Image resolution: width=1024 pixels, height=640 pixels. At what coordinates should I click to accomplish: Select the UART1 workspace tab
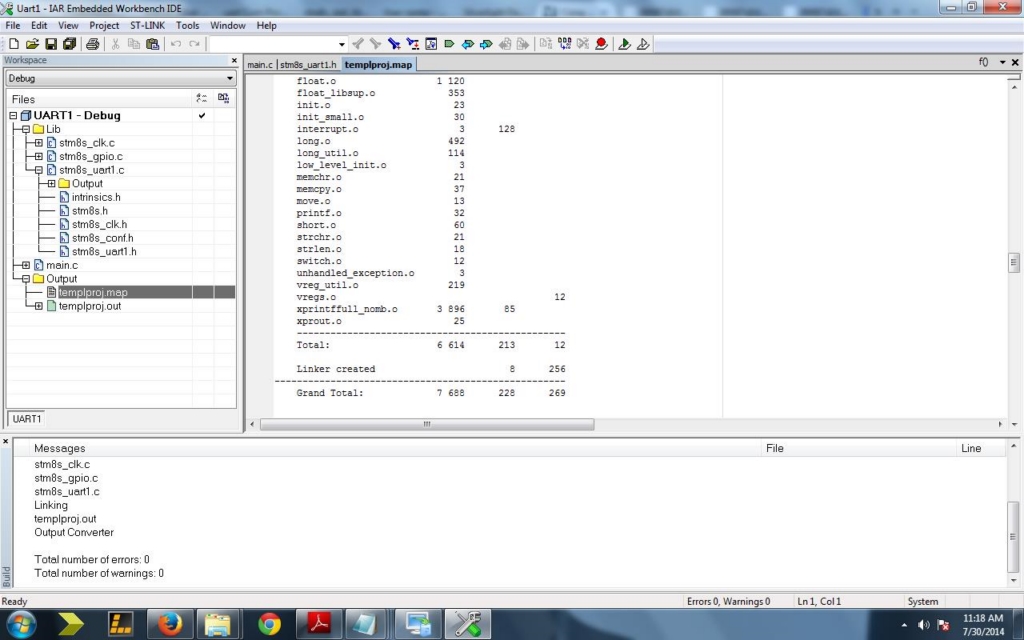tap(27, 419)
